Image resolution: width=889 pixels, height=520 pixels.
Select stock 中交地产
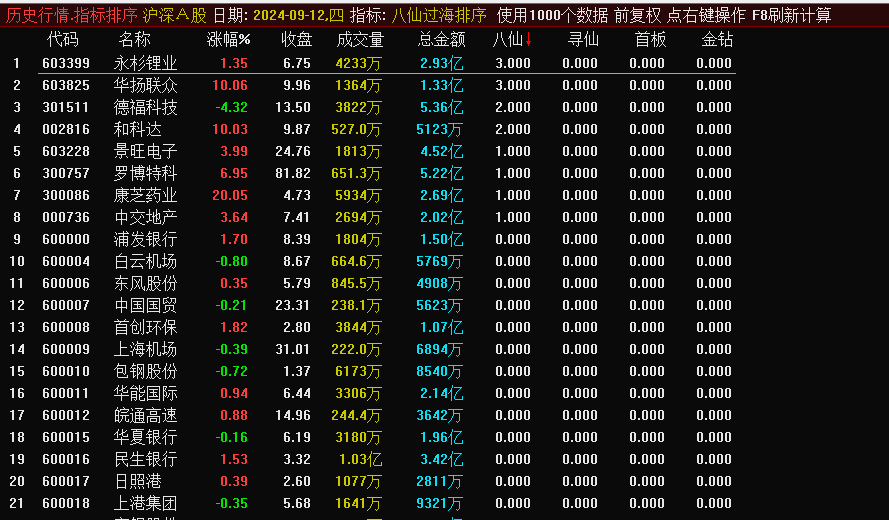[145, 217]
